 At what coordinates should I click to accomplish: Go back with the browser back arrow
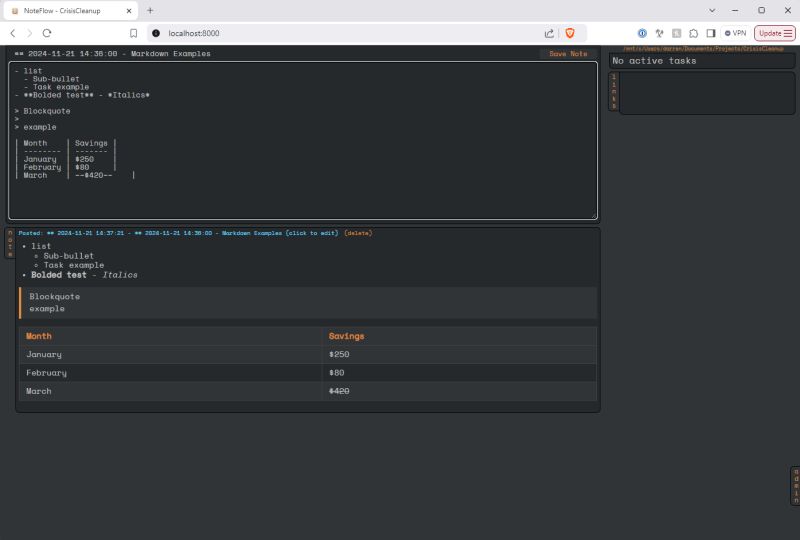point(13,33)
